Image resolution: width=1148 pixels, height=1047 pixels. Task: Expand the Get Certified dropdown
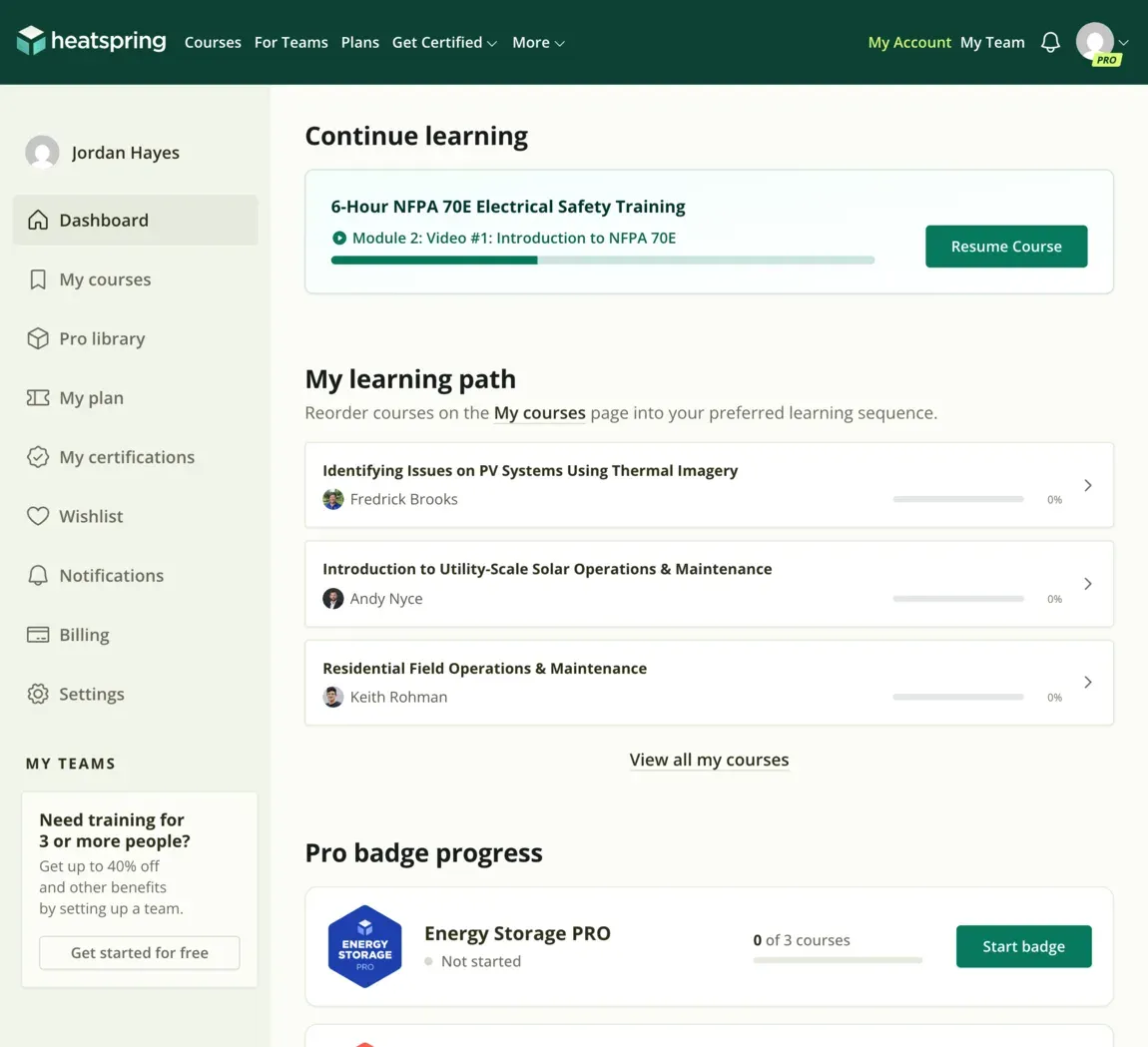tap(444, 43)
